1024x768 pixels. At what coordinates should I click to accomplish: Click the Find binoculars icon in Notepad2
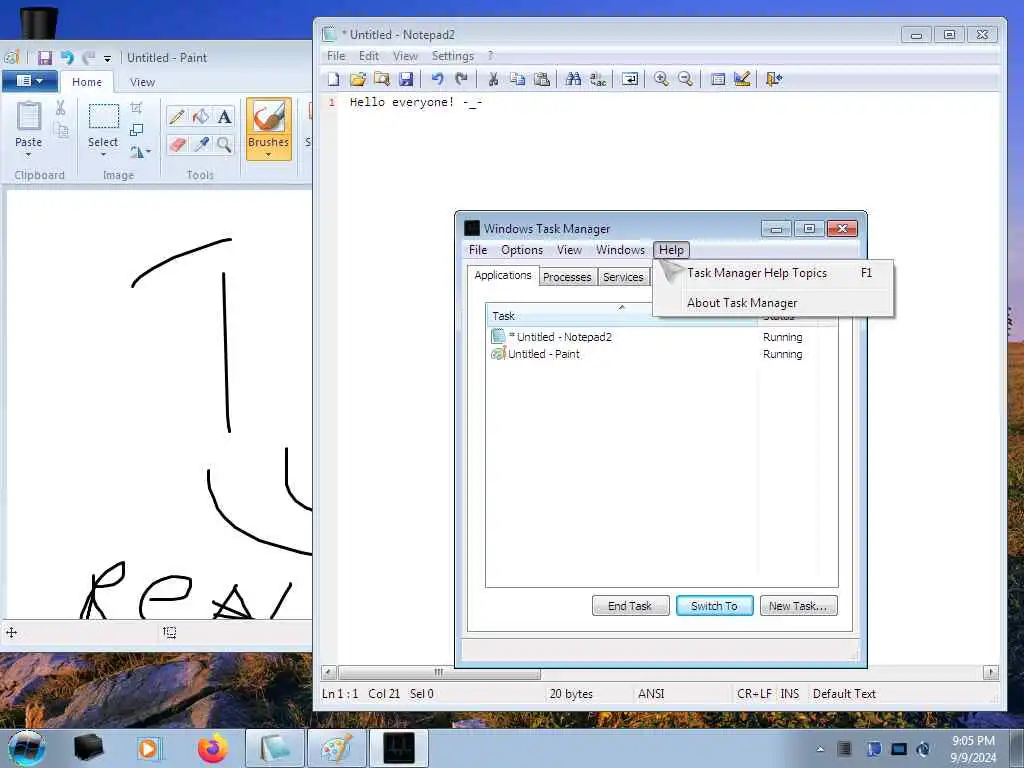point(573,79)
